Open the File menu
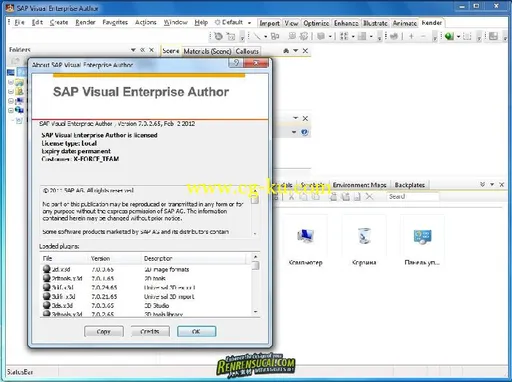Image resolution: width=512 pixels, height=382 pixels. (x=19, y=22)
